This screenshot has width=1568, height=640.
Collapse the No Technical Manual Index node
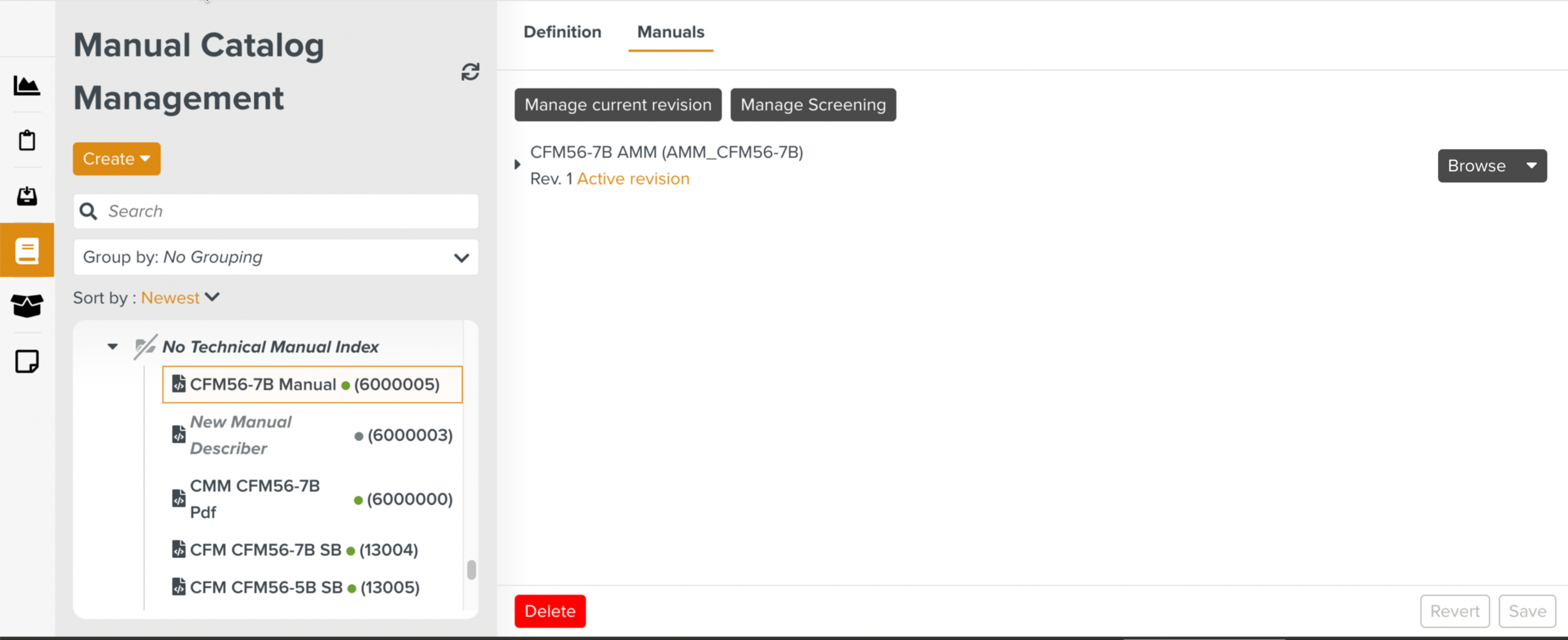(113, 347)
